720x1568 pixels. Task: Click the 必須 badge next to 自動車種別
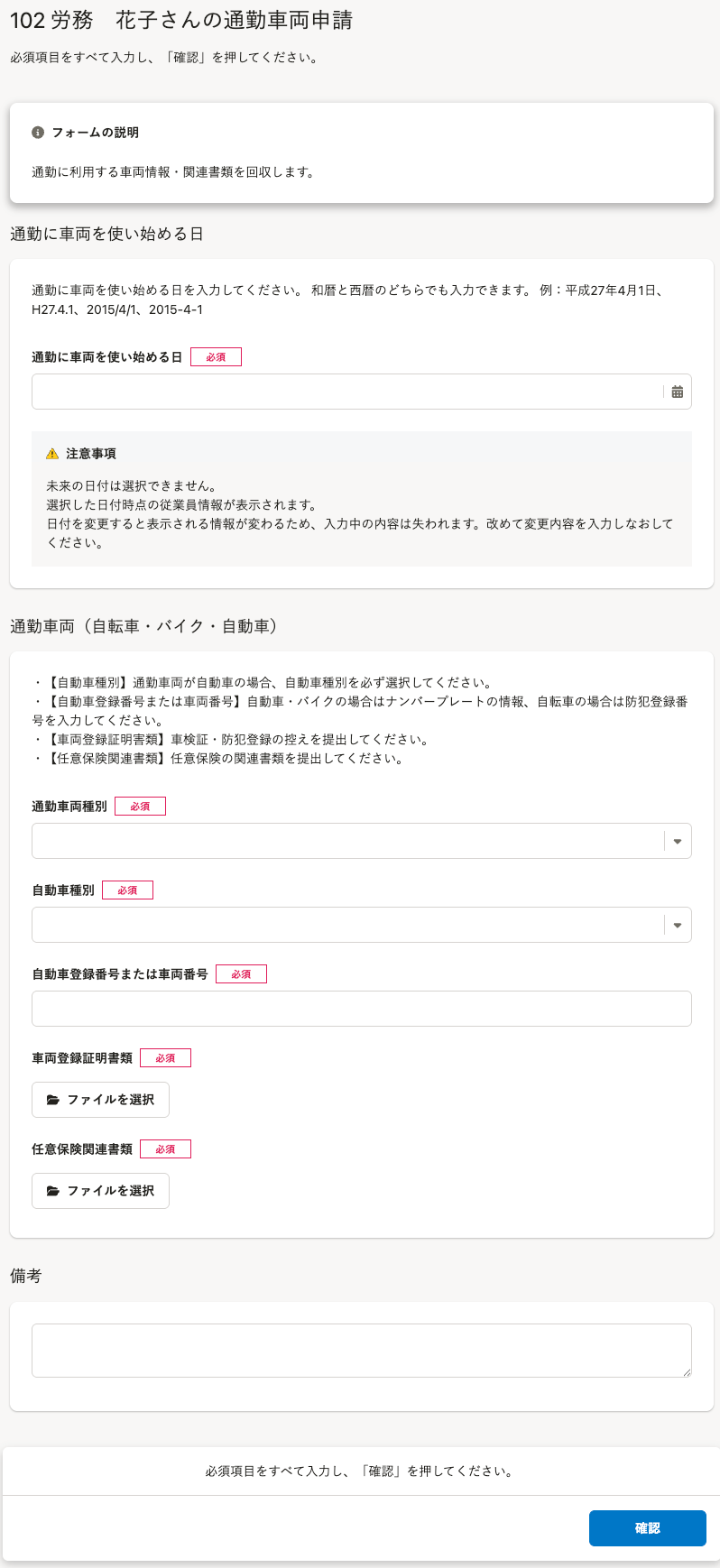point(127,890)
